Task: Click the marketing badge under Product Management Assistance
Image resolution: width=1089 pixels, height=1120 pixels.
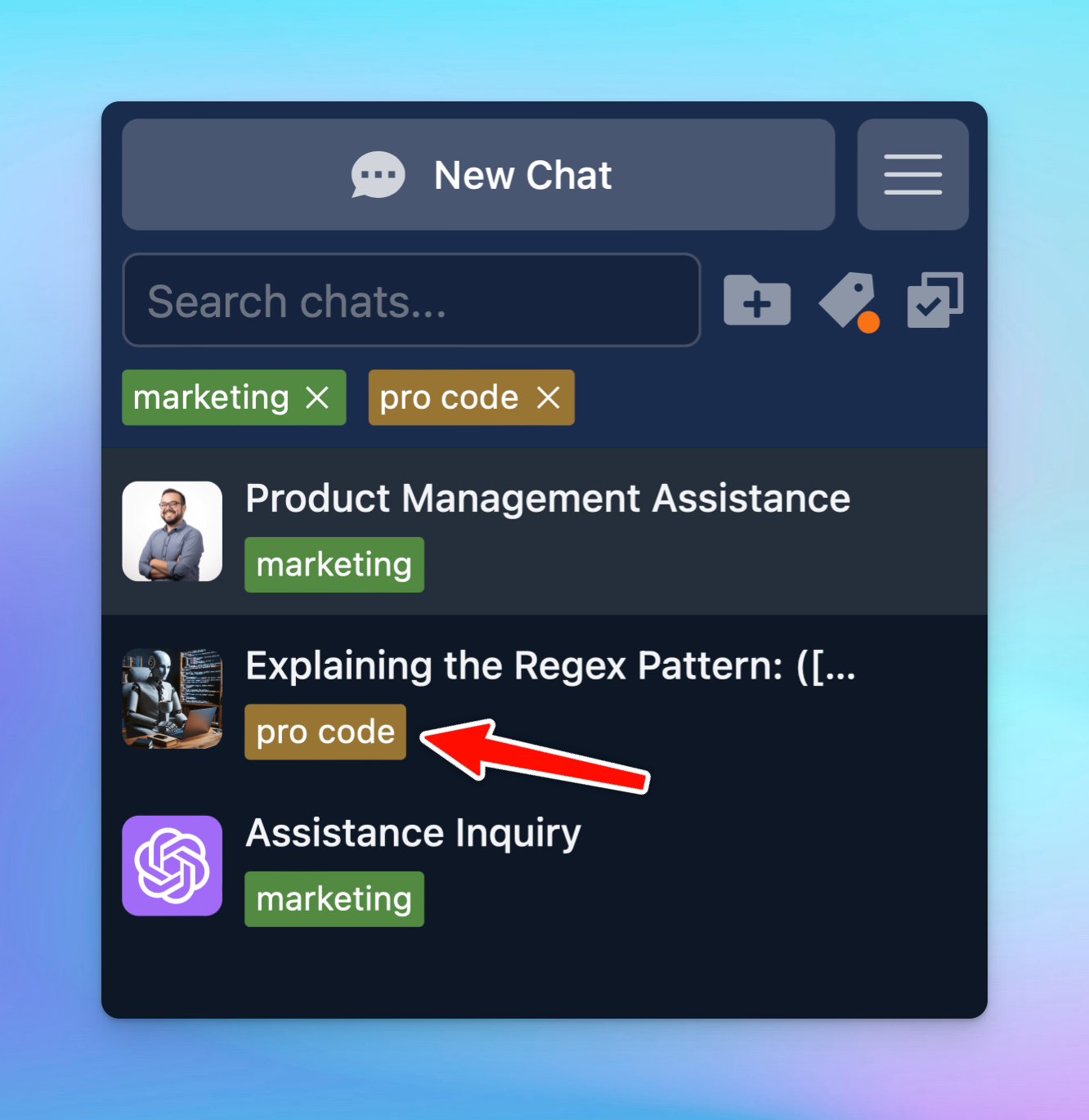Action: tap(334, 564)
